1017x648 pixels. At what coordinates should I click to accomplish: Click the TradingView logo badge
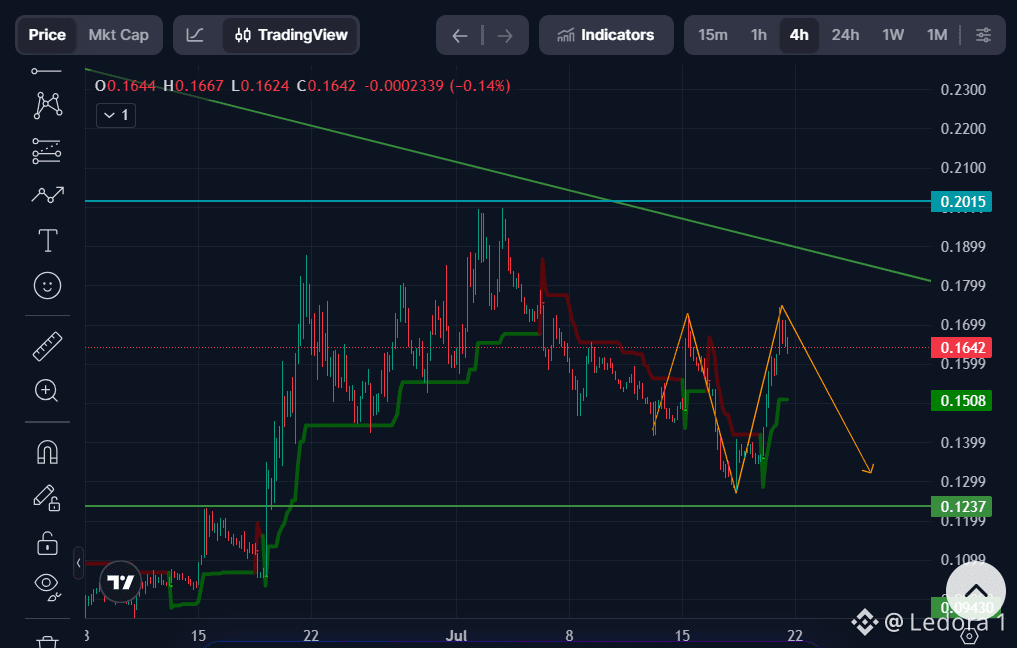121,582
